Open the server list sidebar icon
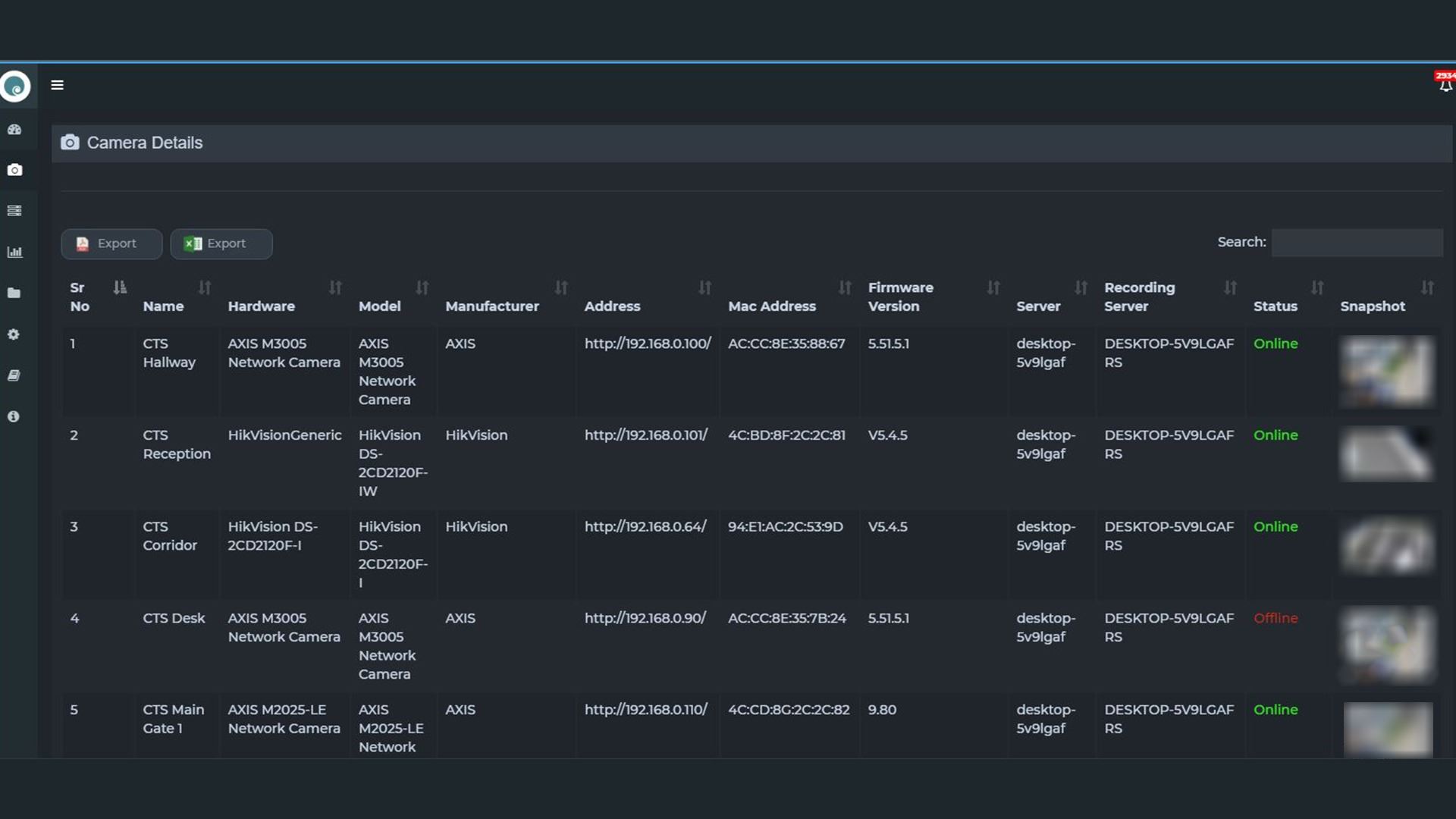 click(14, 211)
